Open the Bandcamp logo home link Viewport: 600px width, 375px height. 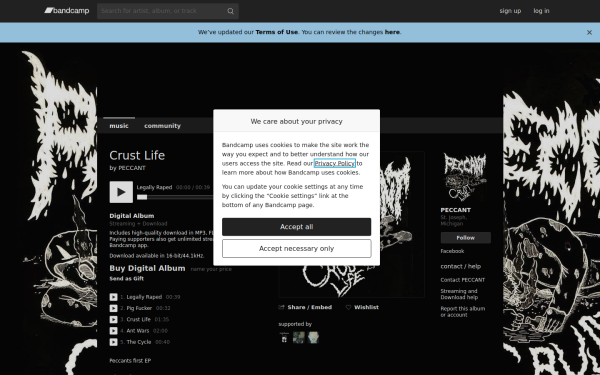[67, 11]
